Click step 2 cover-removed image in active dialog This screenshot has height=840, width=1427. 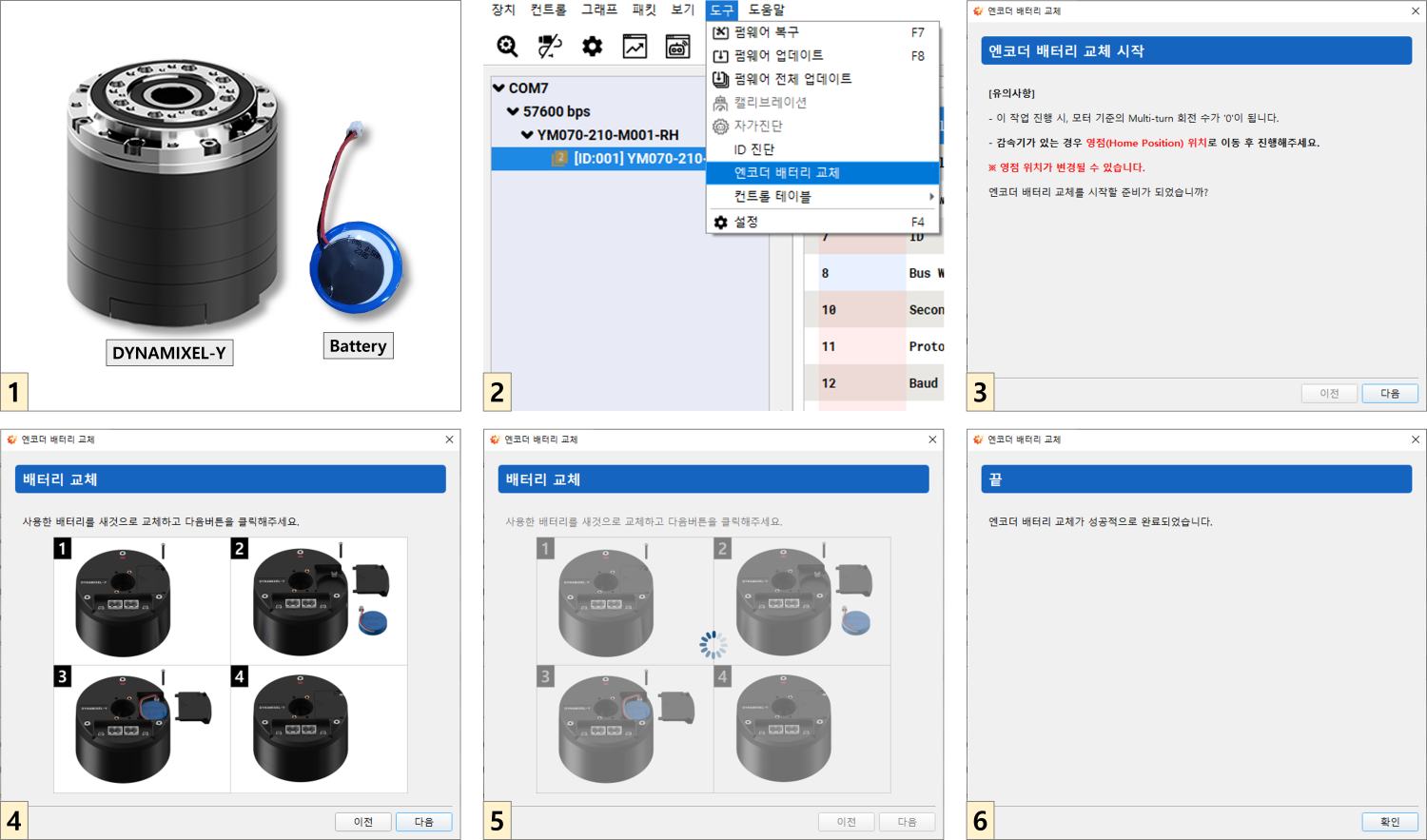pos(319,601)
